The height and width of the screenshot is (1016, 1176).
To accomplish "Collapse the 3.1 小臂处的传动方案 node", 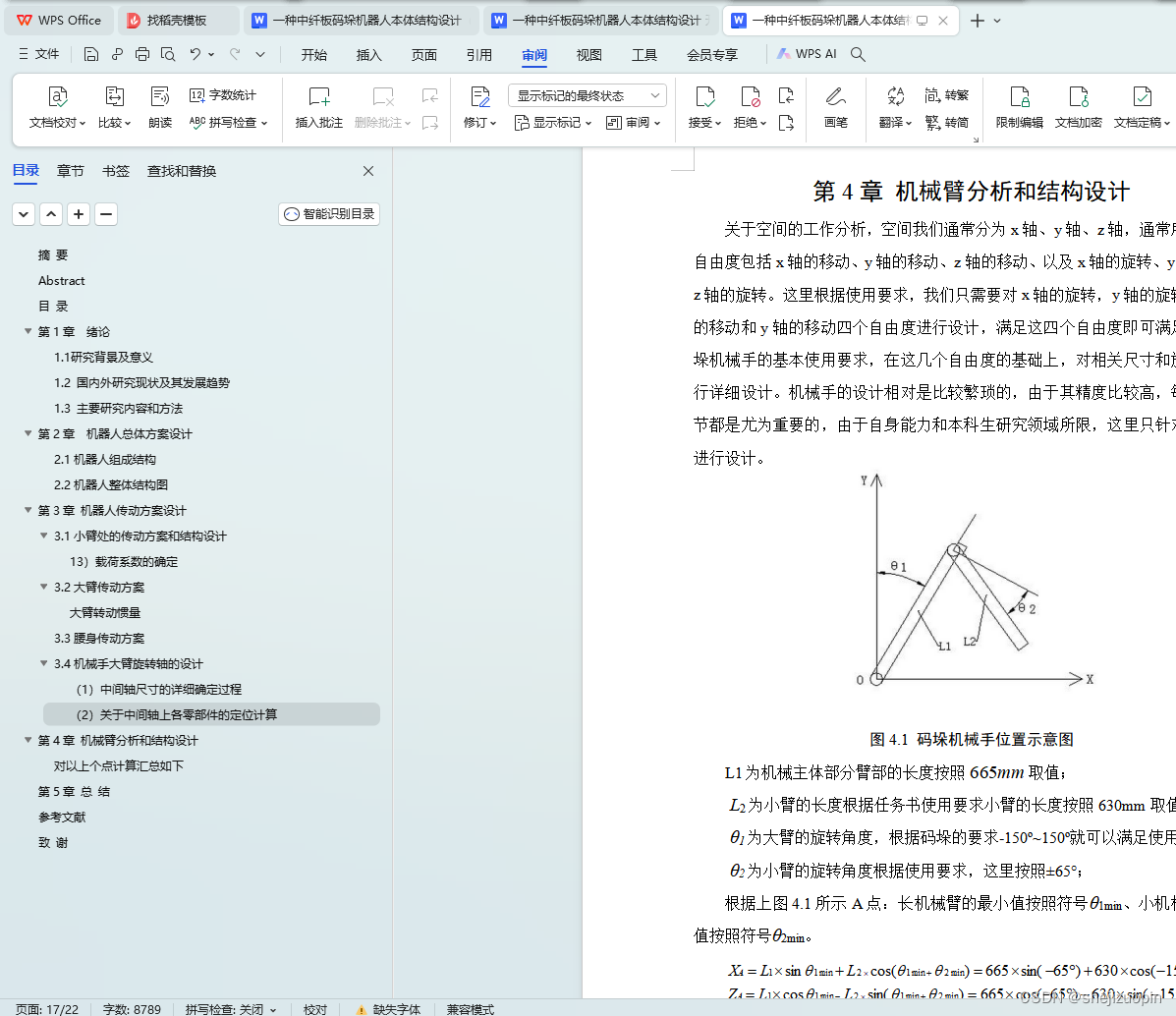I will [43, 535].
